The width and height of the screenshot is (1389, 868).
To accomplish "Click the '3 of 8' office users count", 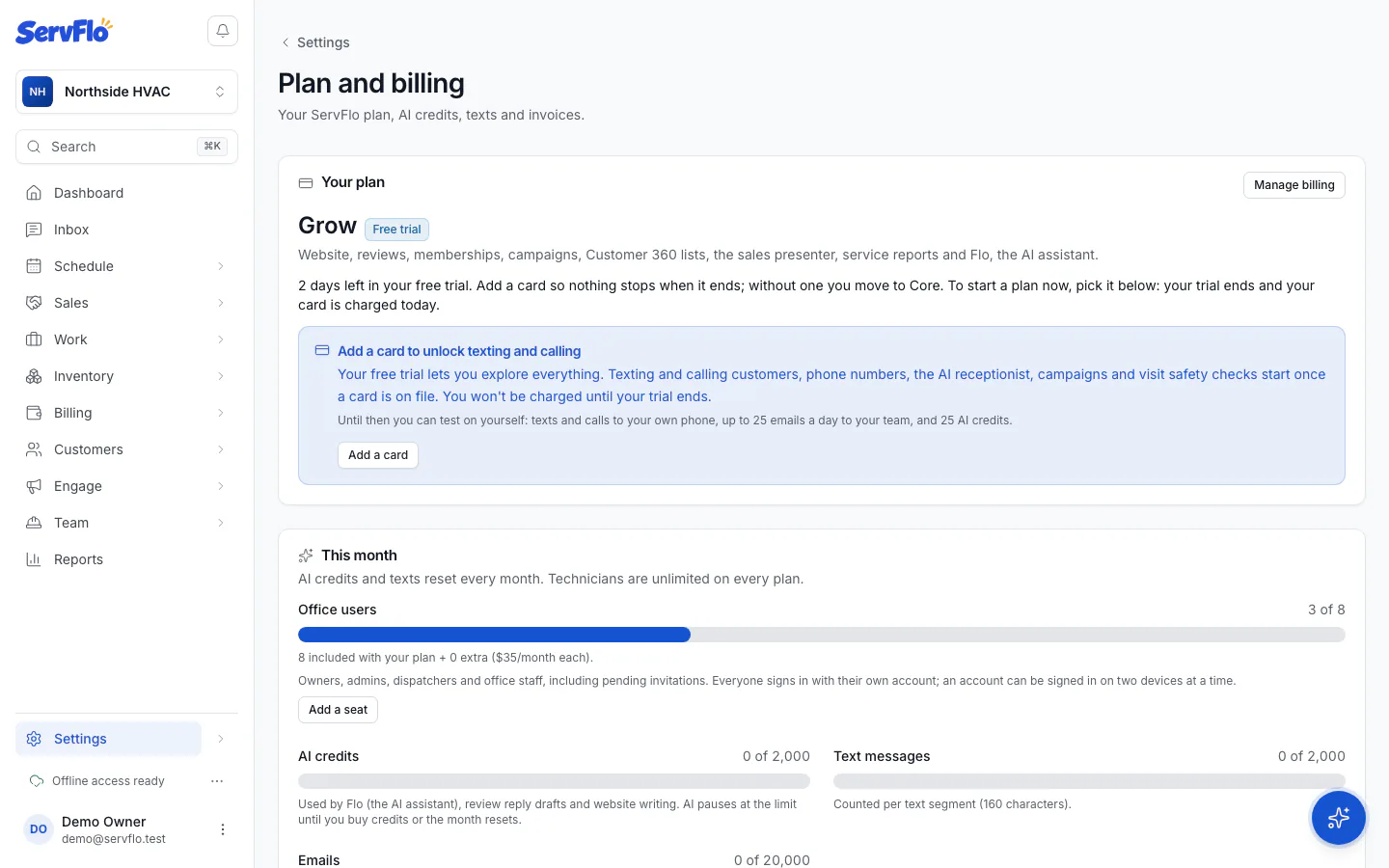I will [1326, 610].
